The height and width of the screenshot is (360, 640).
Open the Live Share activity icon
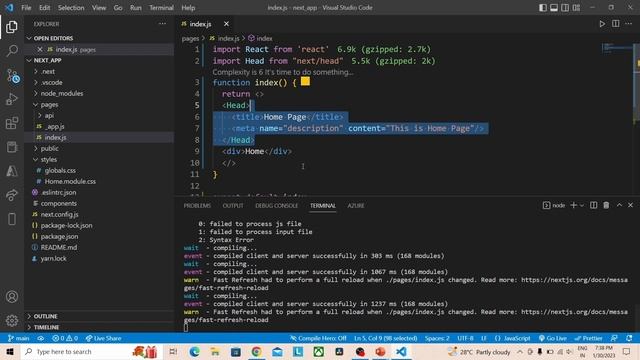(x=12, y=195)
